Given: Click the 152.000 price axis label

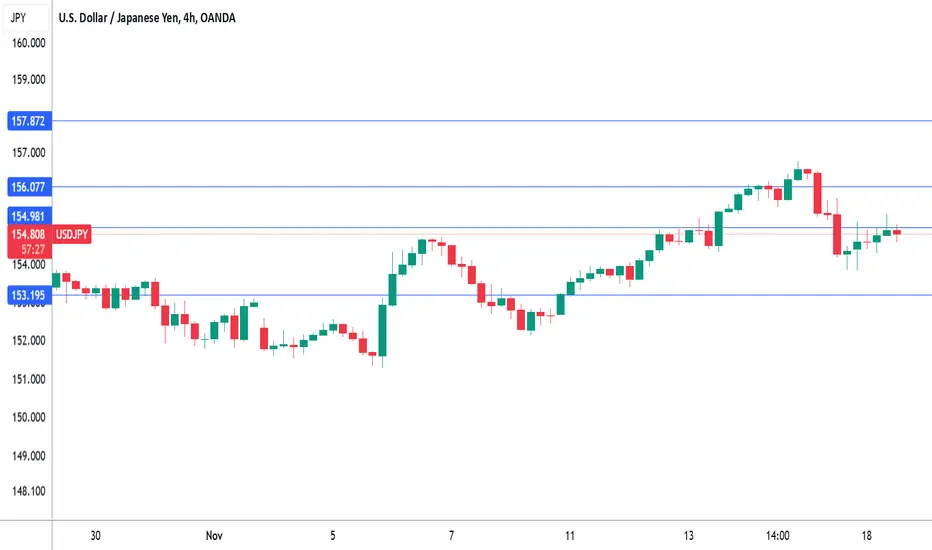Looking at the screenshot, I should (29, 341).
